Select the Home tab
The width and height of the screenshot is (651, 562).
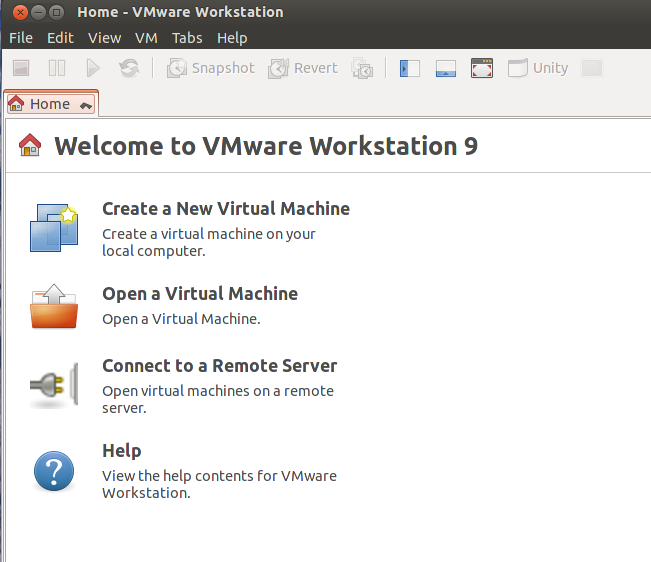click(x=51, y=104)
